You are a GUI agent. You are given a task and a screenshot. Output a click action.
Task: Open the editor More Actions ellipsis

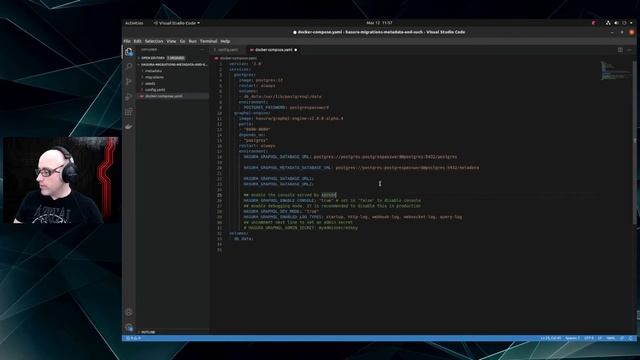click(630, 50)
